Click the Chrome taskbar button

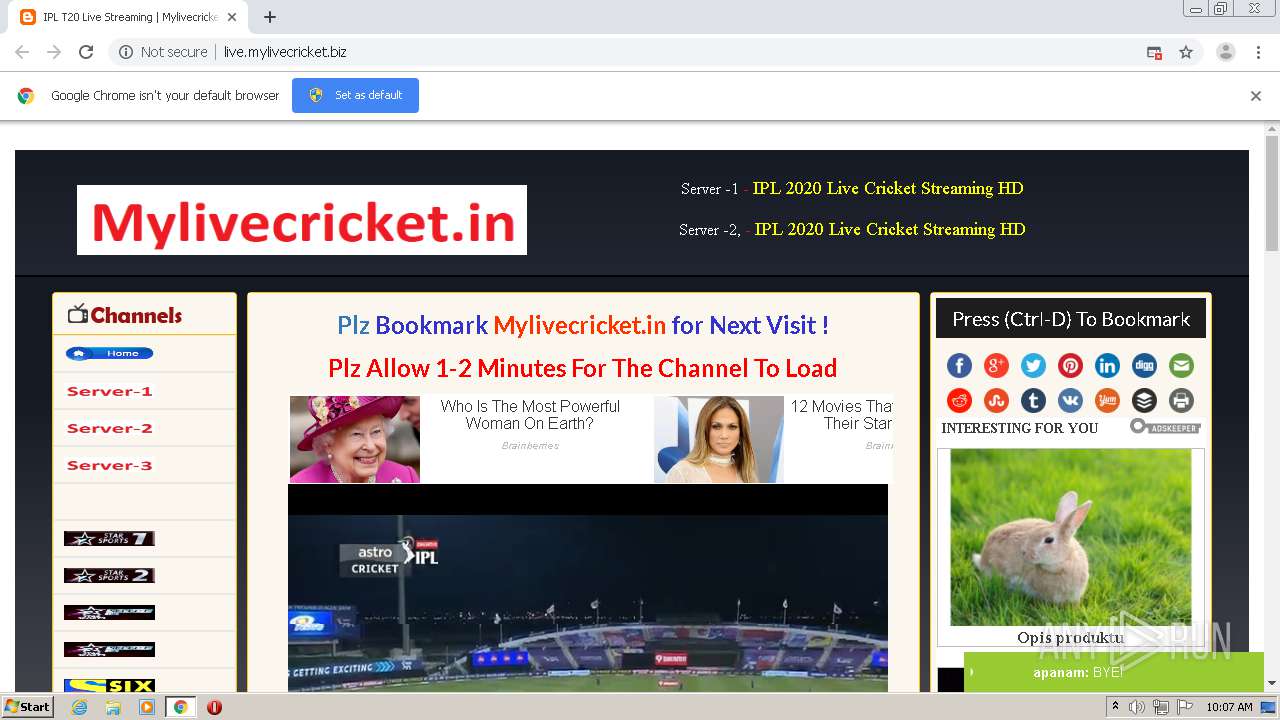point(180,707)
